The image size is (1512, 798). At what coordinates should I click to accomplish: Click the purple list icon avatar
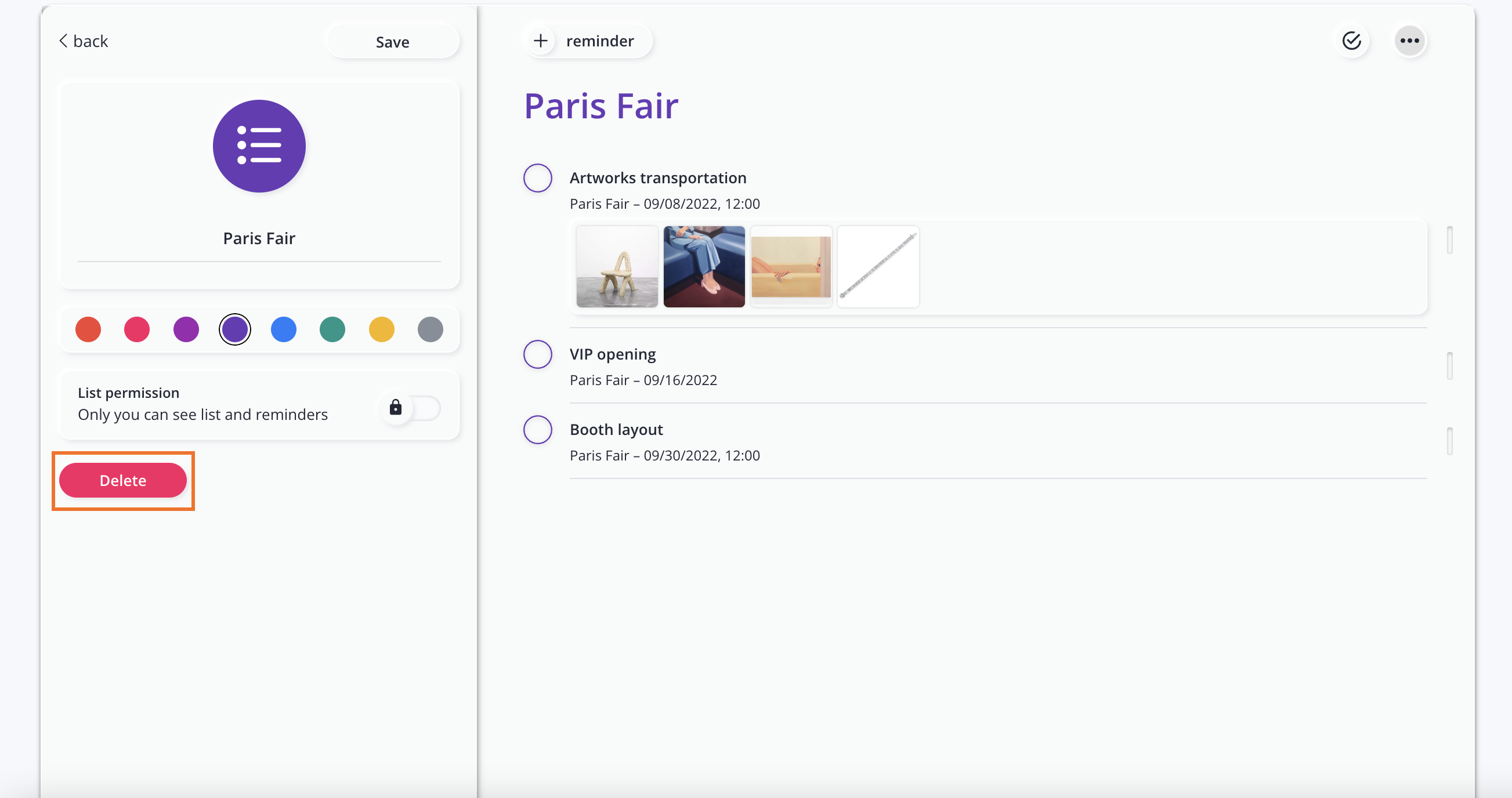[259, 146]
